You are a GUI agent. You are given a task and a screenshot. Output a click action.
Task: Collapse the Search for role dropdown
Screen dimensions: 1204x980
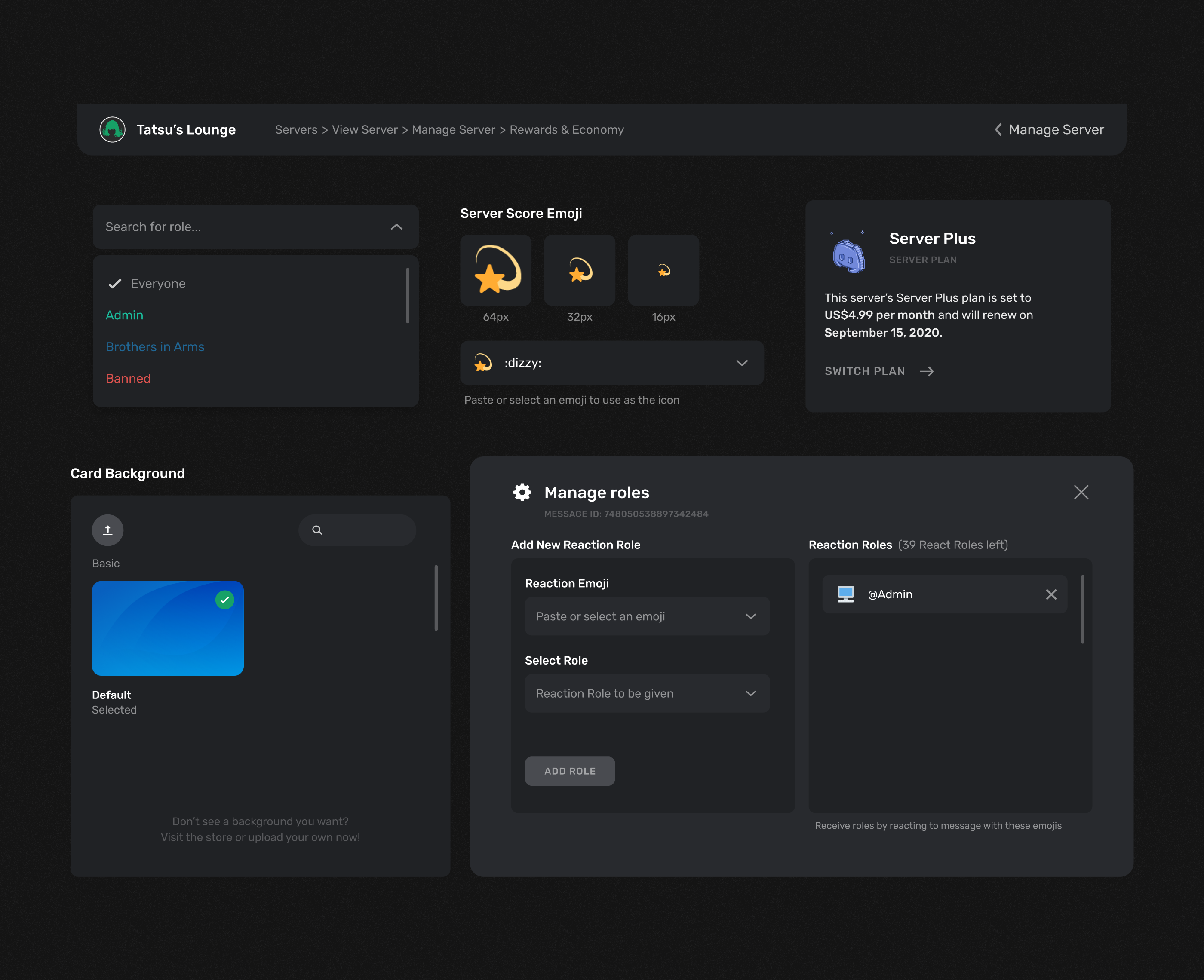point(396,227)
